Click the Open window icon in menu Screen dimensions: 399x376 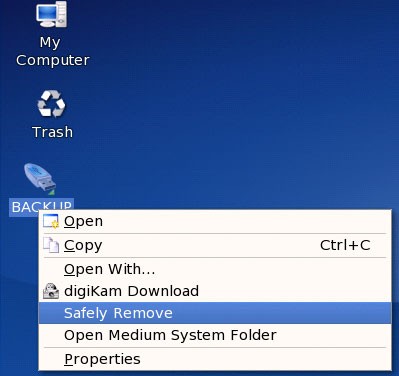[x=51, y=221]
